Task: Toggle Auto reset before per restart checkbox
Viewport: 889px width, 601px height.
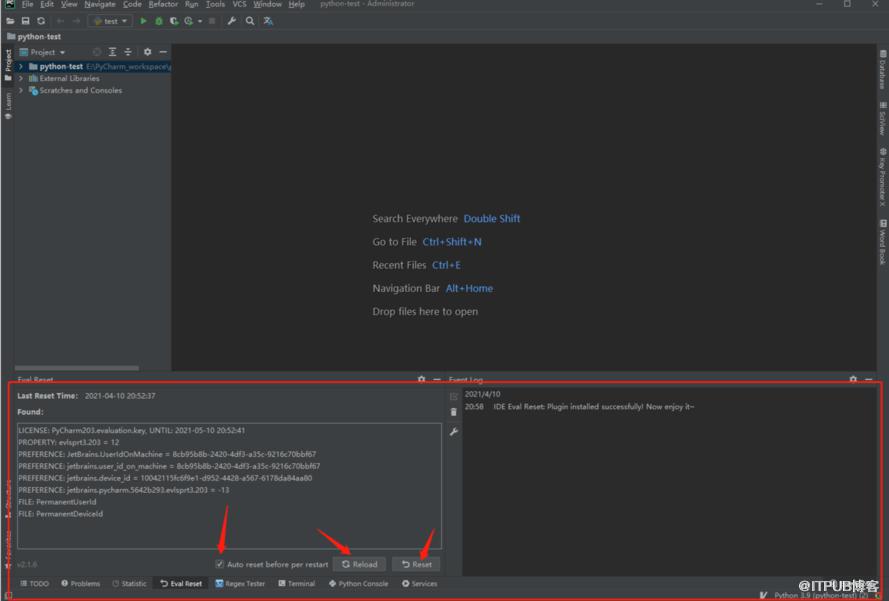Action: point(219,564)
